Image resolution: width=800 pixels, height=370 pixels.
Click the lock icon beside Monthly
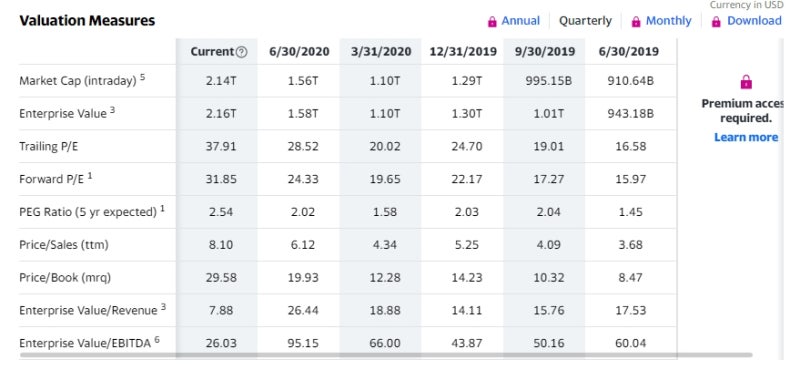tap(636, 21)
